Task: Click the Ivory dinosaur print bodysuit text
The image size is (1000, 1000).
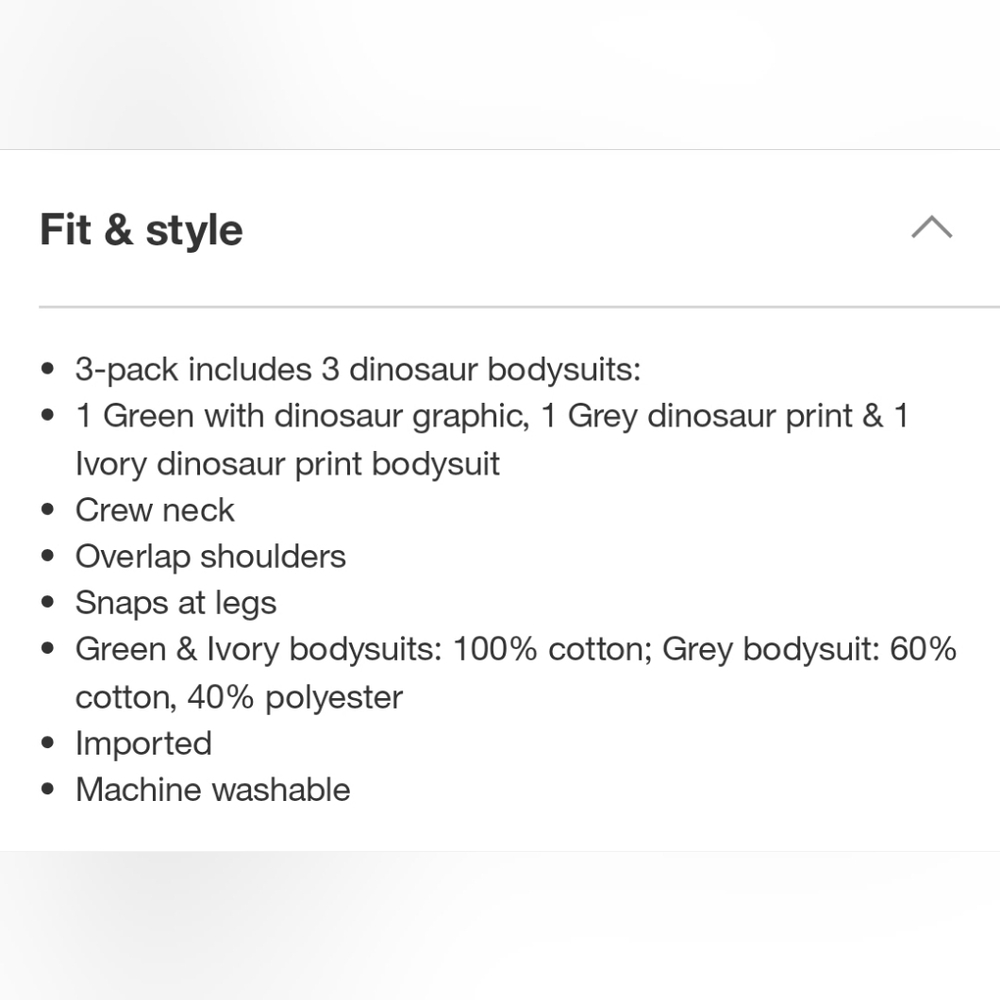Action: pyautogui.click(x=288, y=463)
